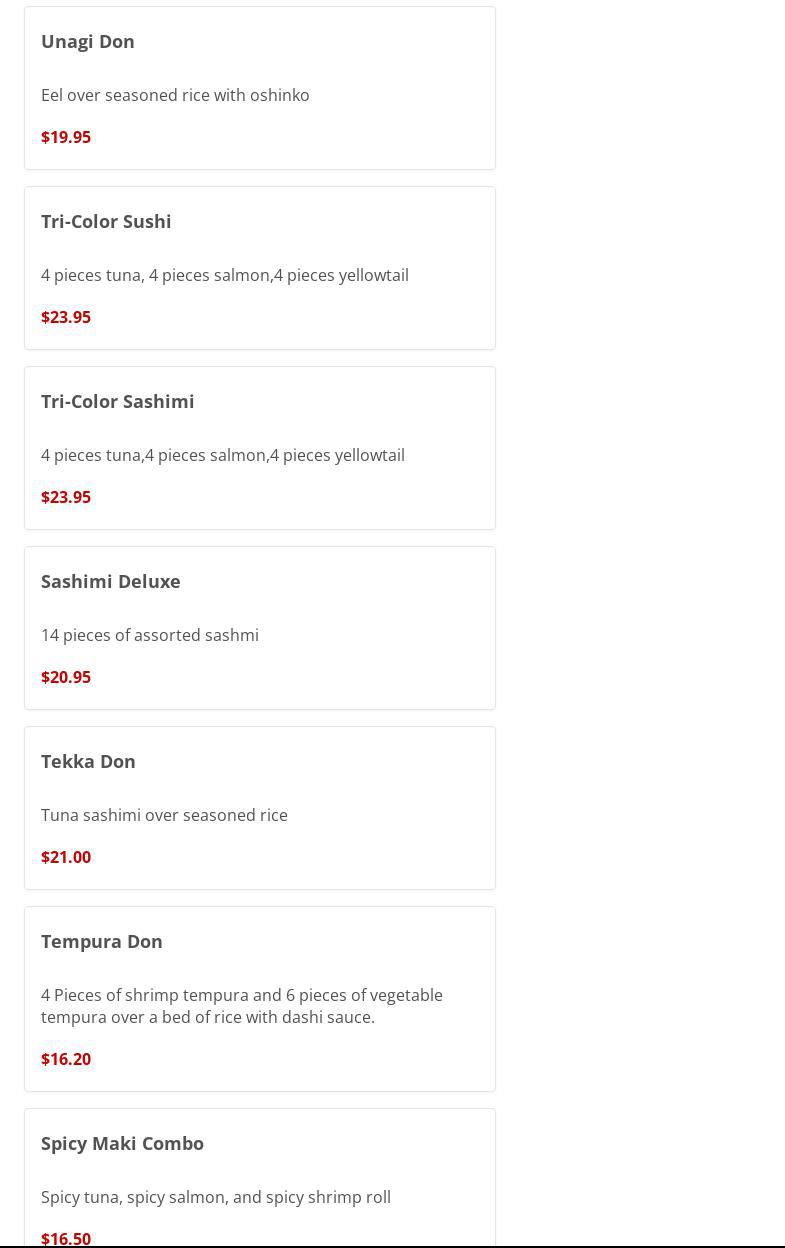
Task: Click the "14 pieces of assorted sashmi" text
Action: point(150,635)
